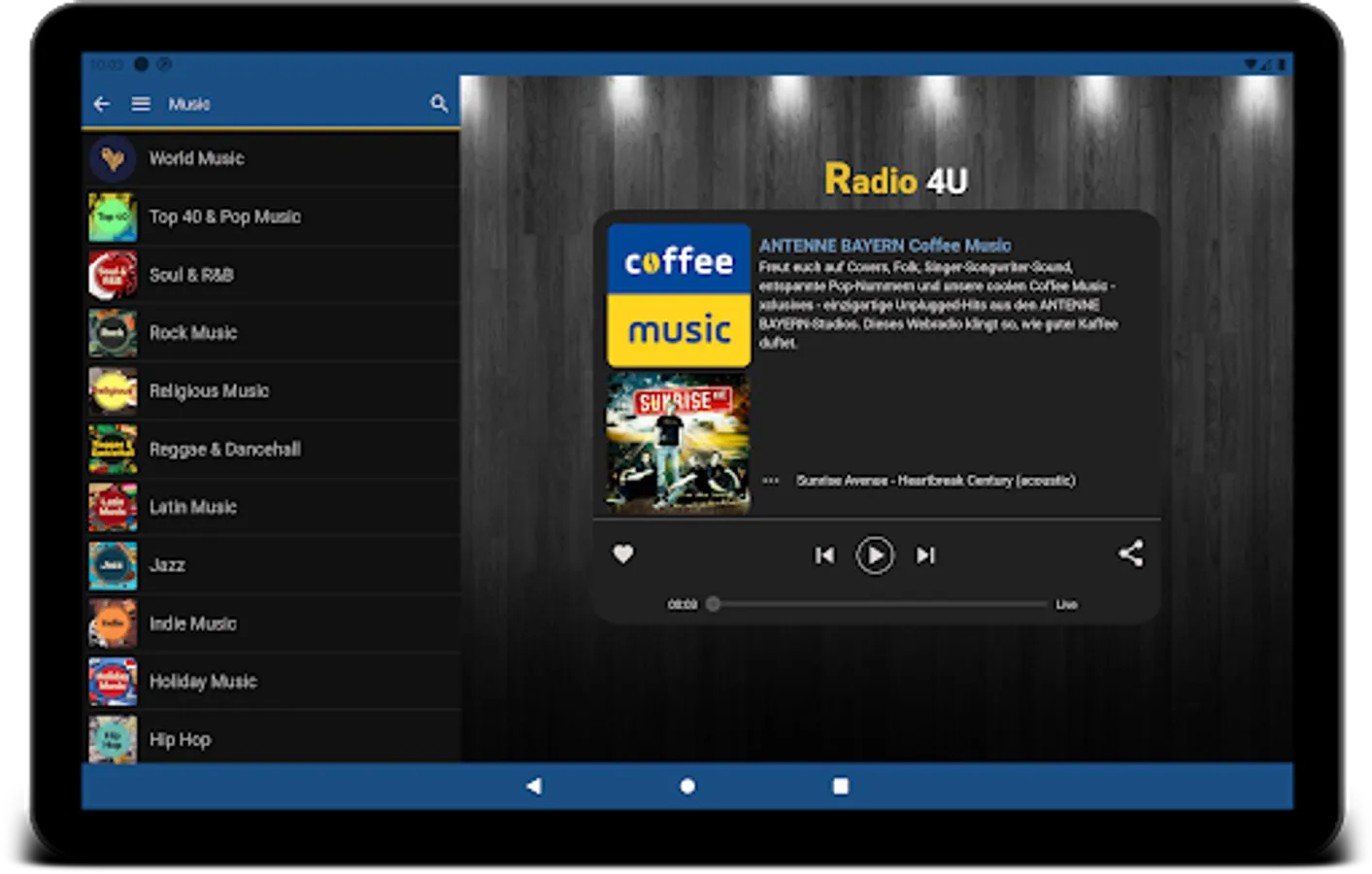Viewport: 1372px width, 874px height.
Task: Click the three dots beside the track title
Action: click(x=771, y=480)
